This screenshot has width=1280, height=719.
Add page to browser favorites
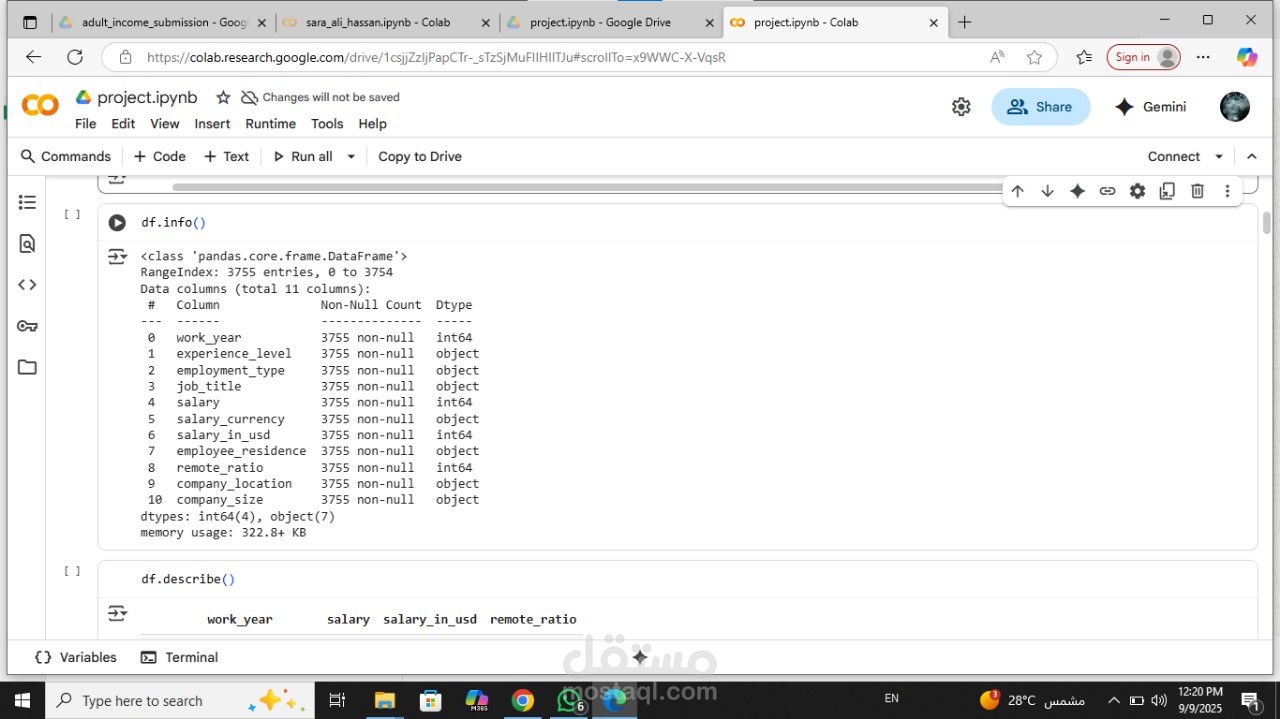click(1034, 57)
